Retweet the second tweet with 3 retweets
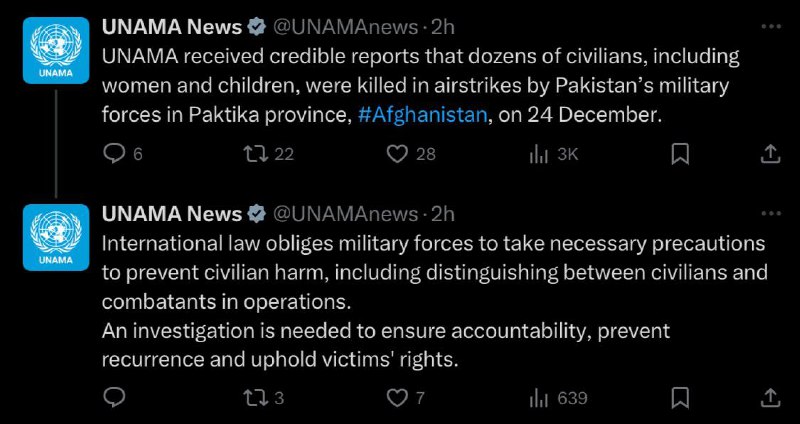 click(x=254, y=397)
